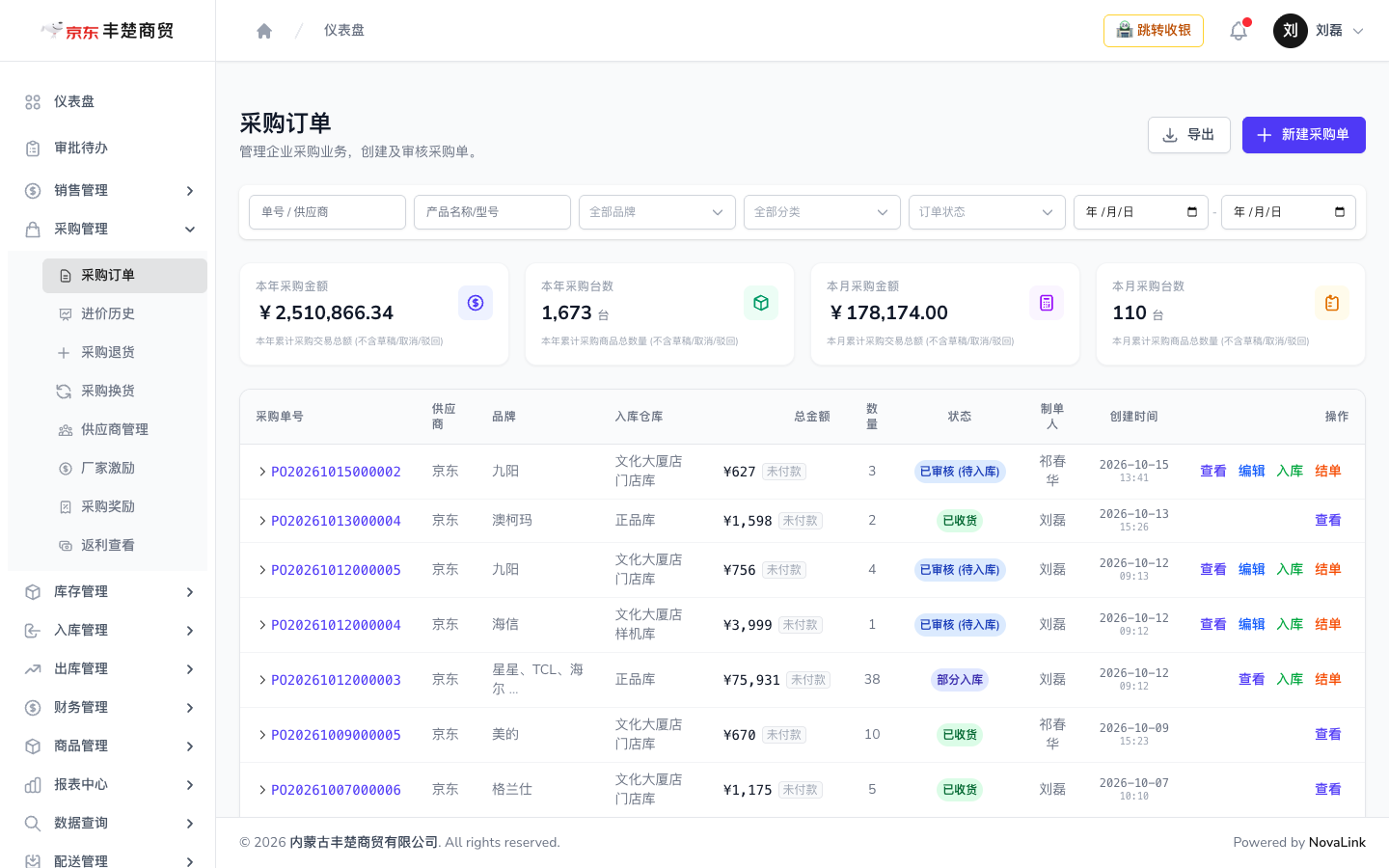Click the 导出 export button

click(x=1188, y=135)
